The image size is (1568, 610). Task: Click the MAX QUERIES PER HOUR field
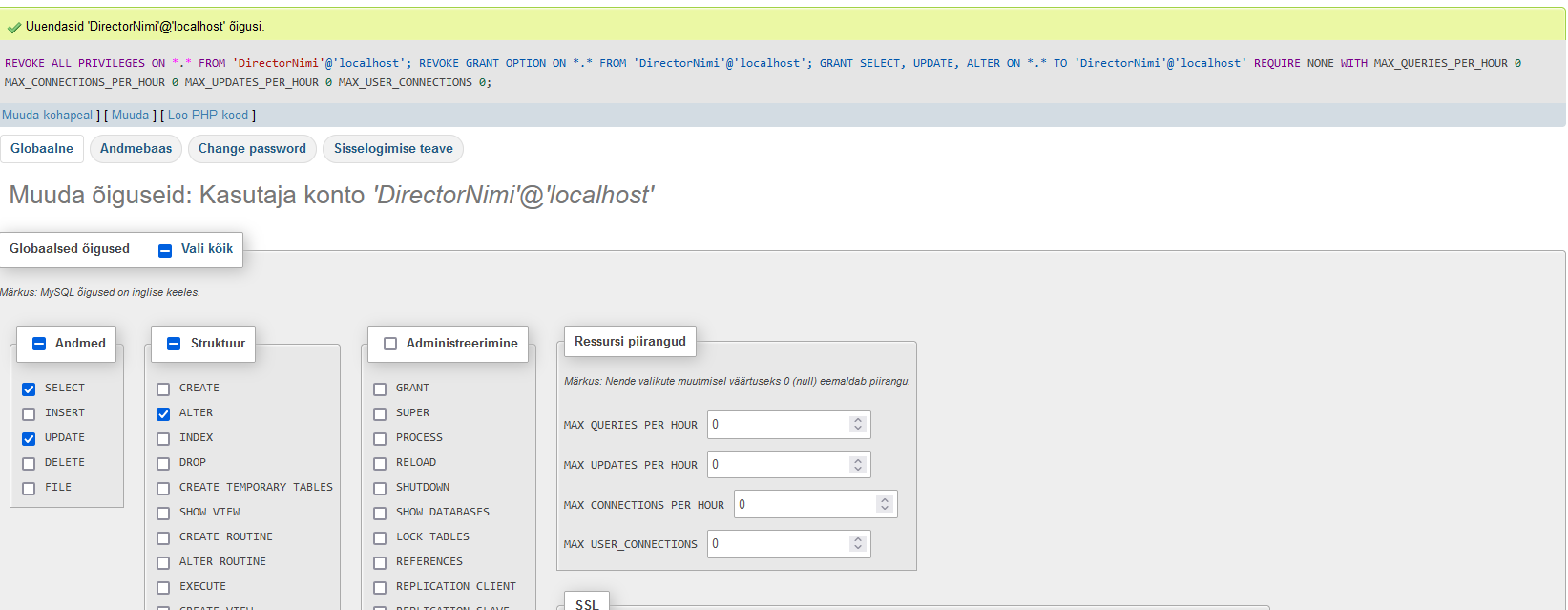click(778, 425)
